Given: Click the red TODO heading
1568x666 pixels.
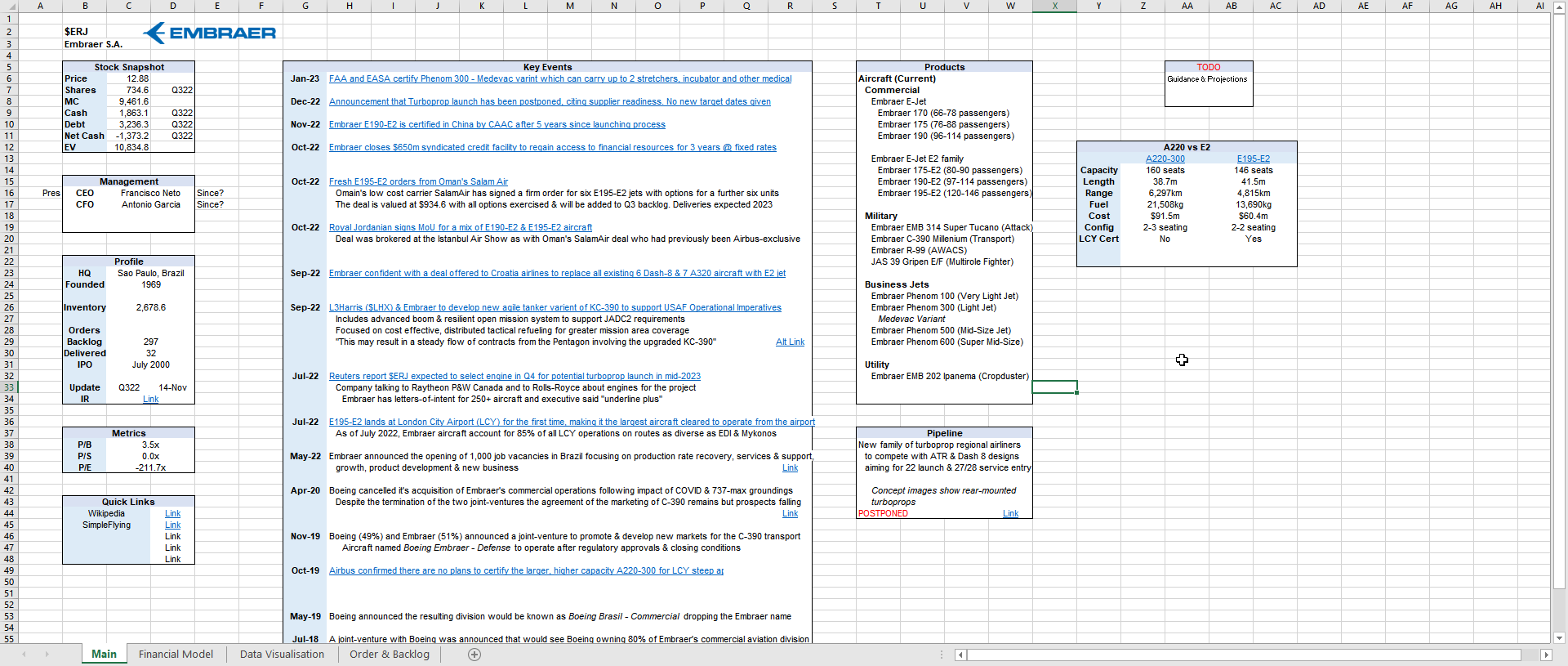Looking at the screenshot, I should (x=1209, y=68).
